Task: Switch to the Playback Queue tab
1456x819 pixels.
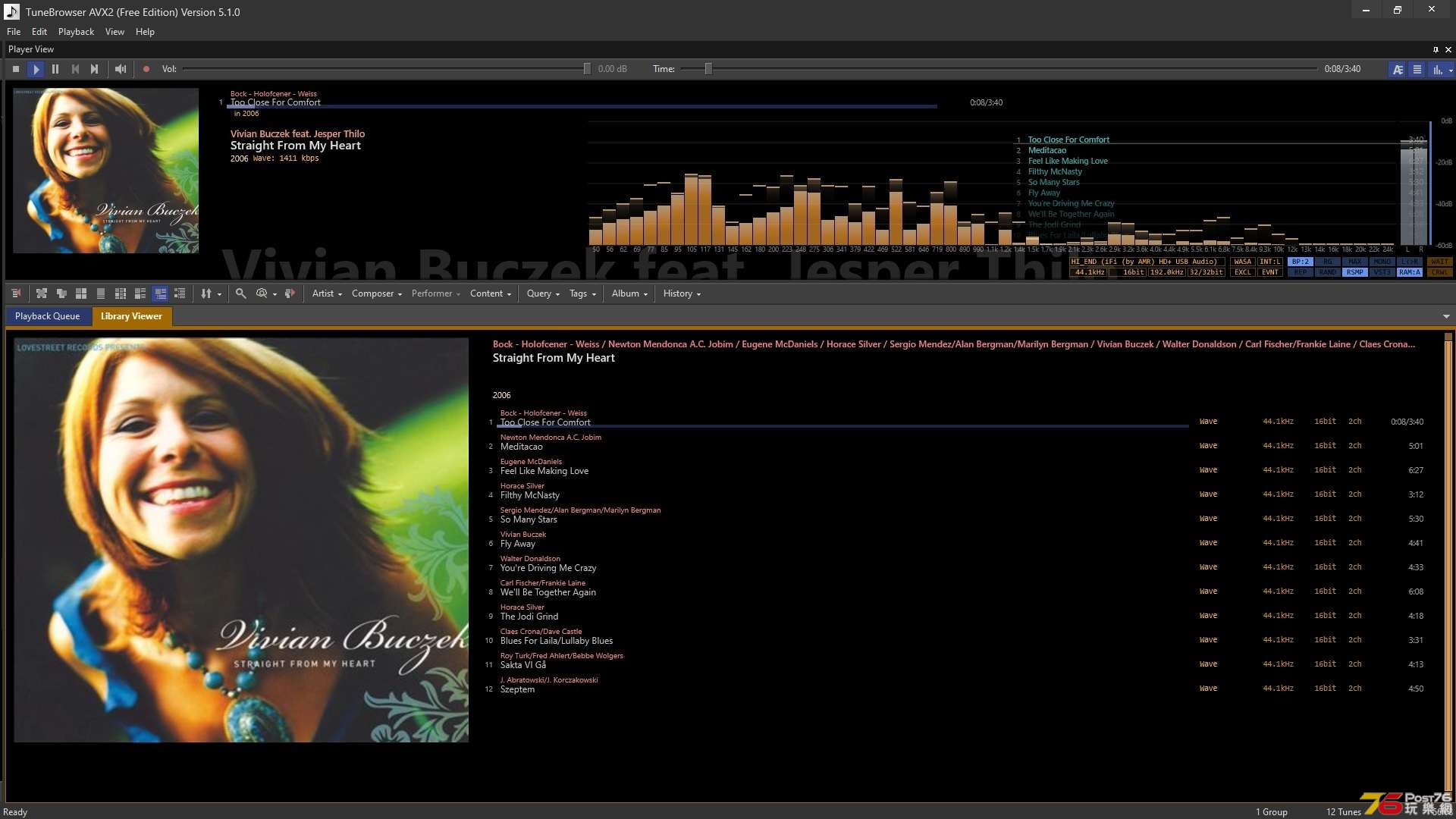Action: (x=47, y=316)
